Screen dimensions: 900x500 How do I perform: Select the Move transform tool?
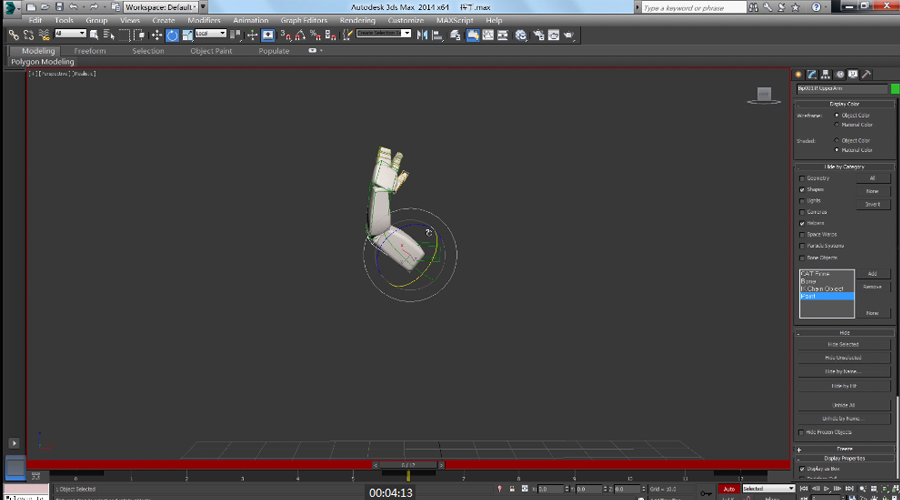pyautogui.click(x=157, y=35)
